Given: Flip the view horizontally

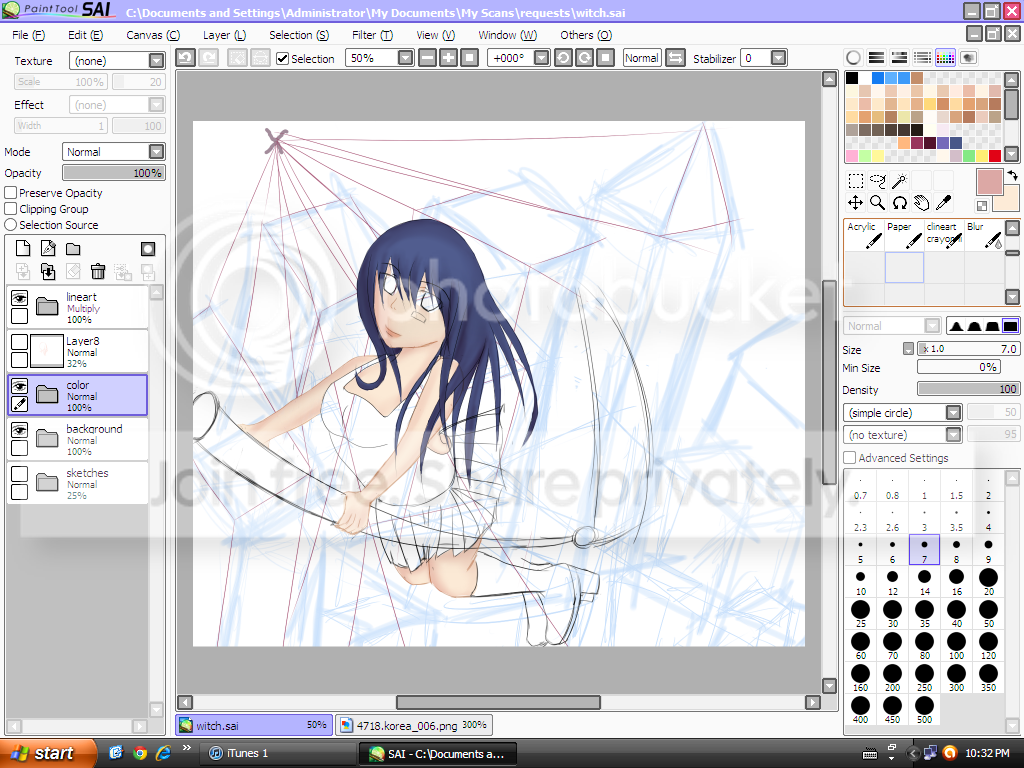Looking at the screenshot, I should pyautogui.click(x=675, y=58).
